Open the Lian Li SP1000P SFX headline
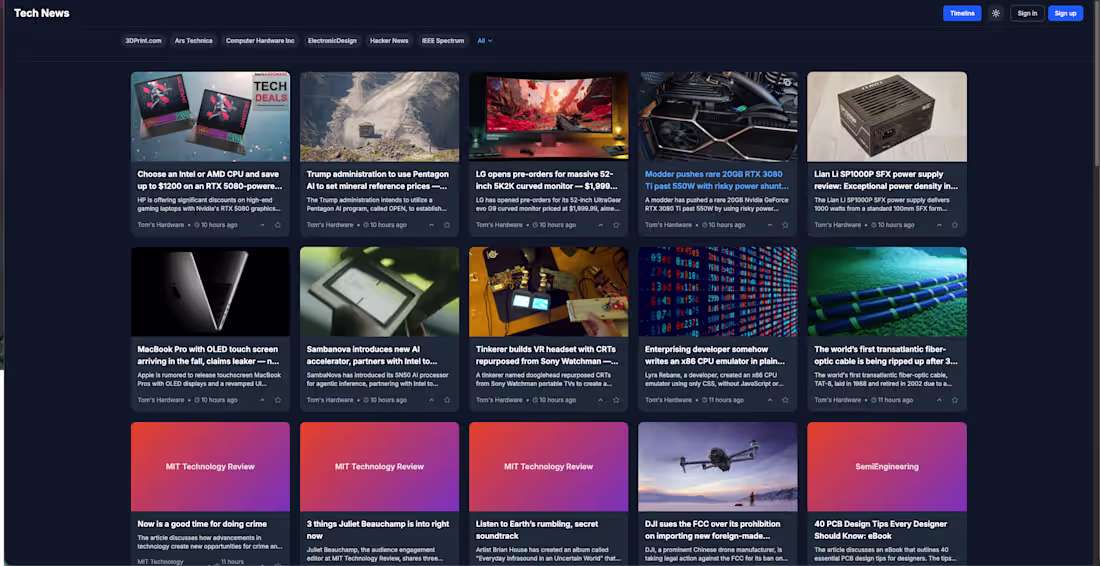This screenshot has height=566, width=1100. pos(886,180)
